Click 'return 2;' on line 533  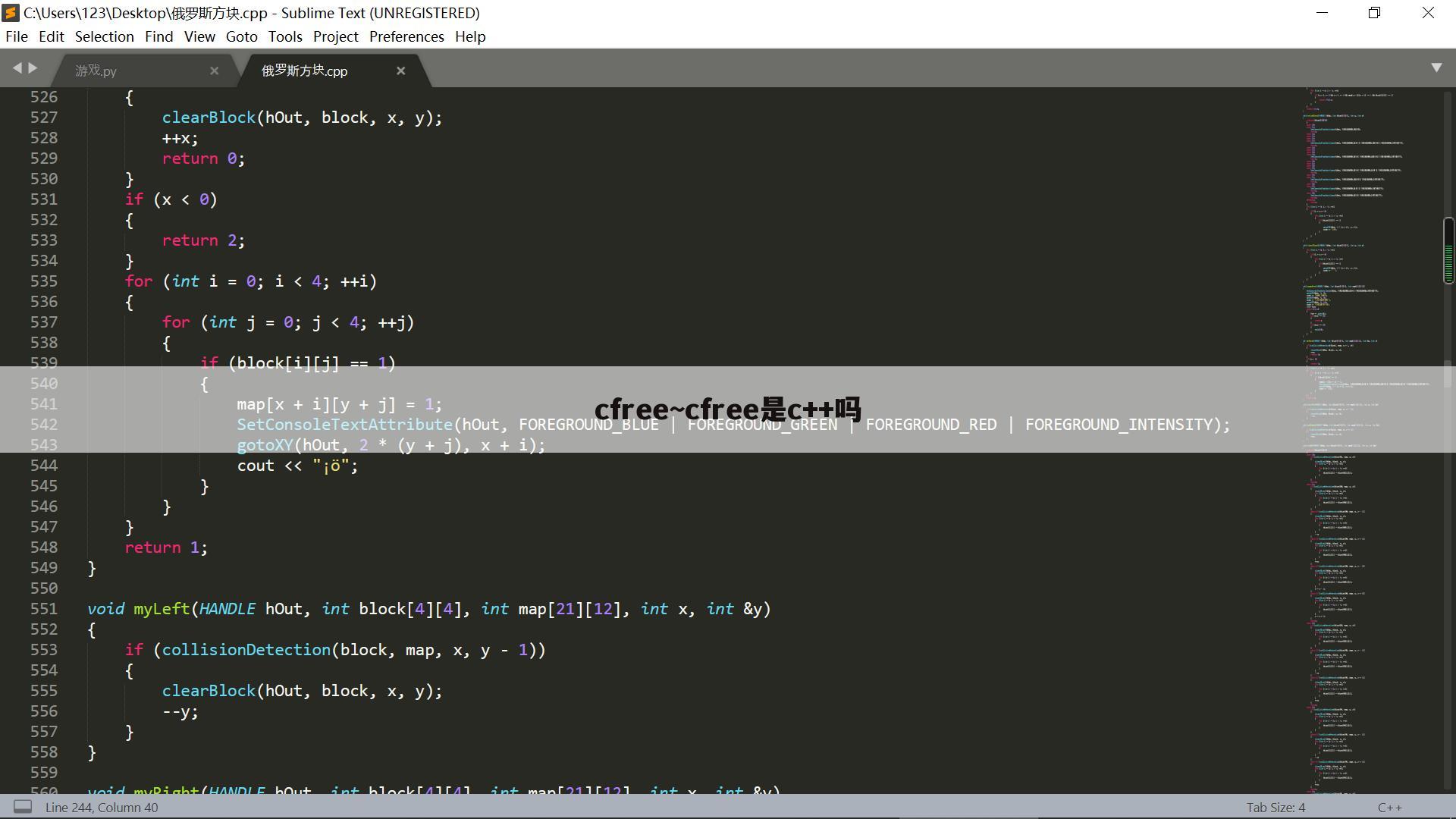coord(203,240)
